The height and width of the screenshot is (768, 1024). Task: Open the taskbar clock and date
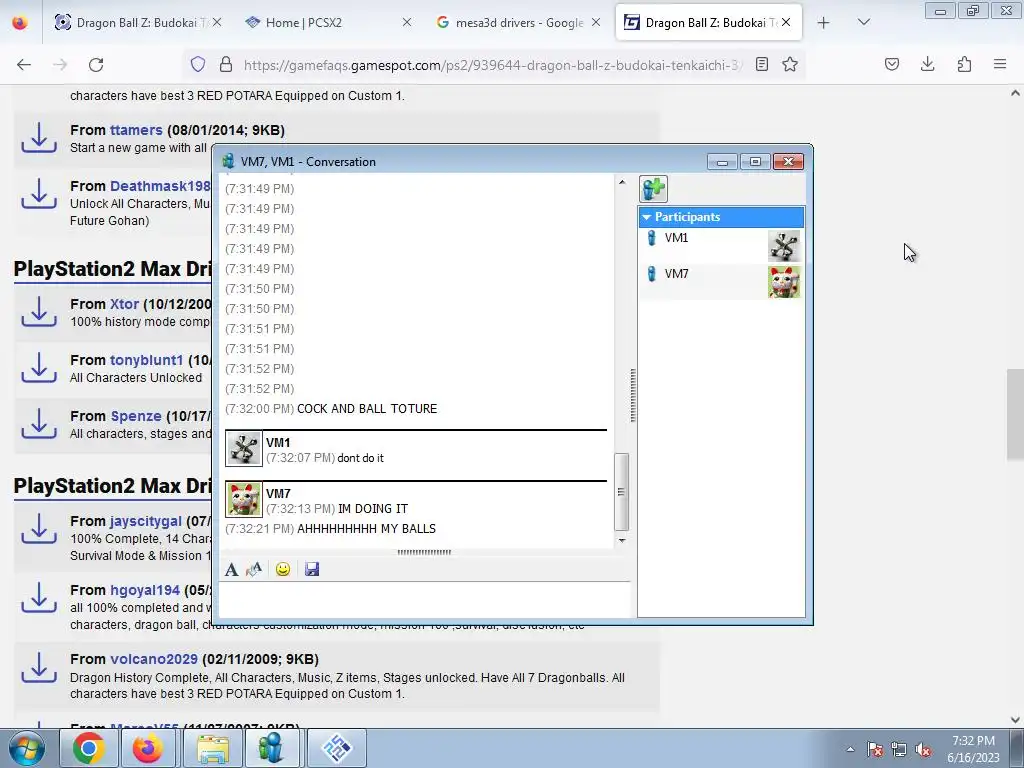(973, 749)
